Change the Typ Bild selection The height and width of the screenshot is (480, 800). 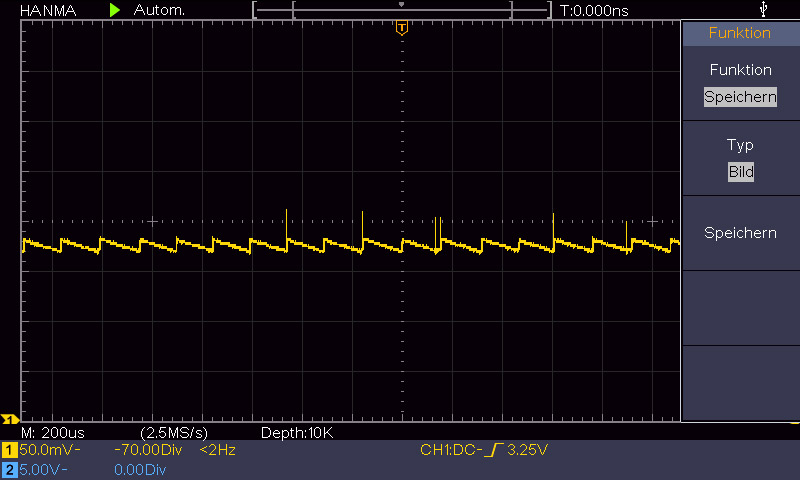point(740,171)
